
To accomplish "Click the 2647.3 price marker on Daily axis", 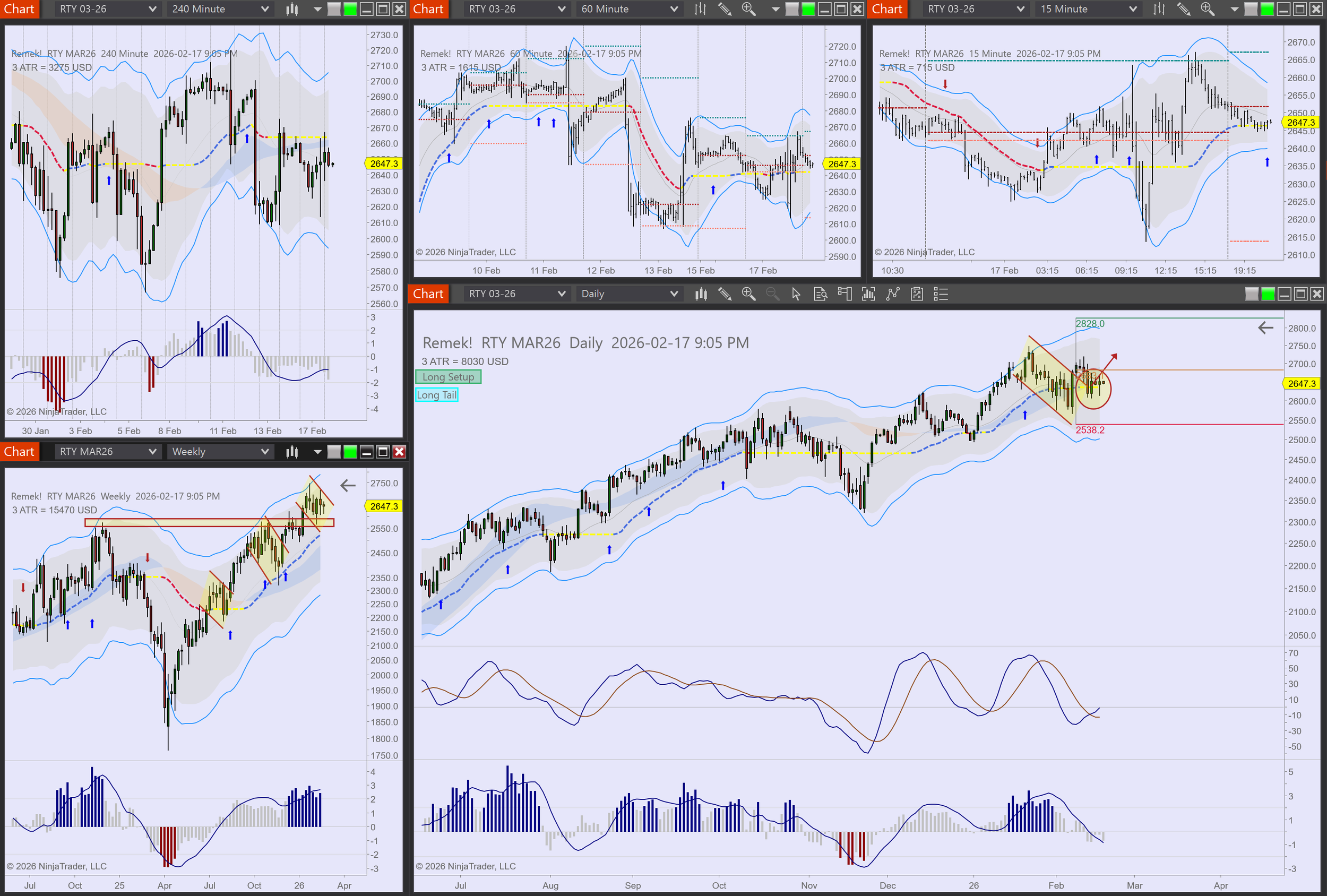I will [x=1301, y=384].
